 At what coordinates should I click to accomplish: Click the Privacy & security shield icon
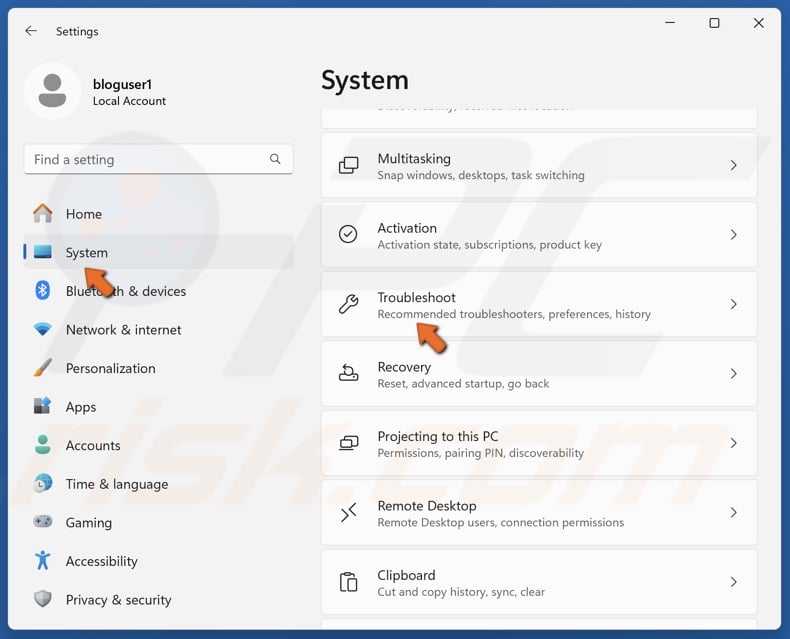point(43,599)
